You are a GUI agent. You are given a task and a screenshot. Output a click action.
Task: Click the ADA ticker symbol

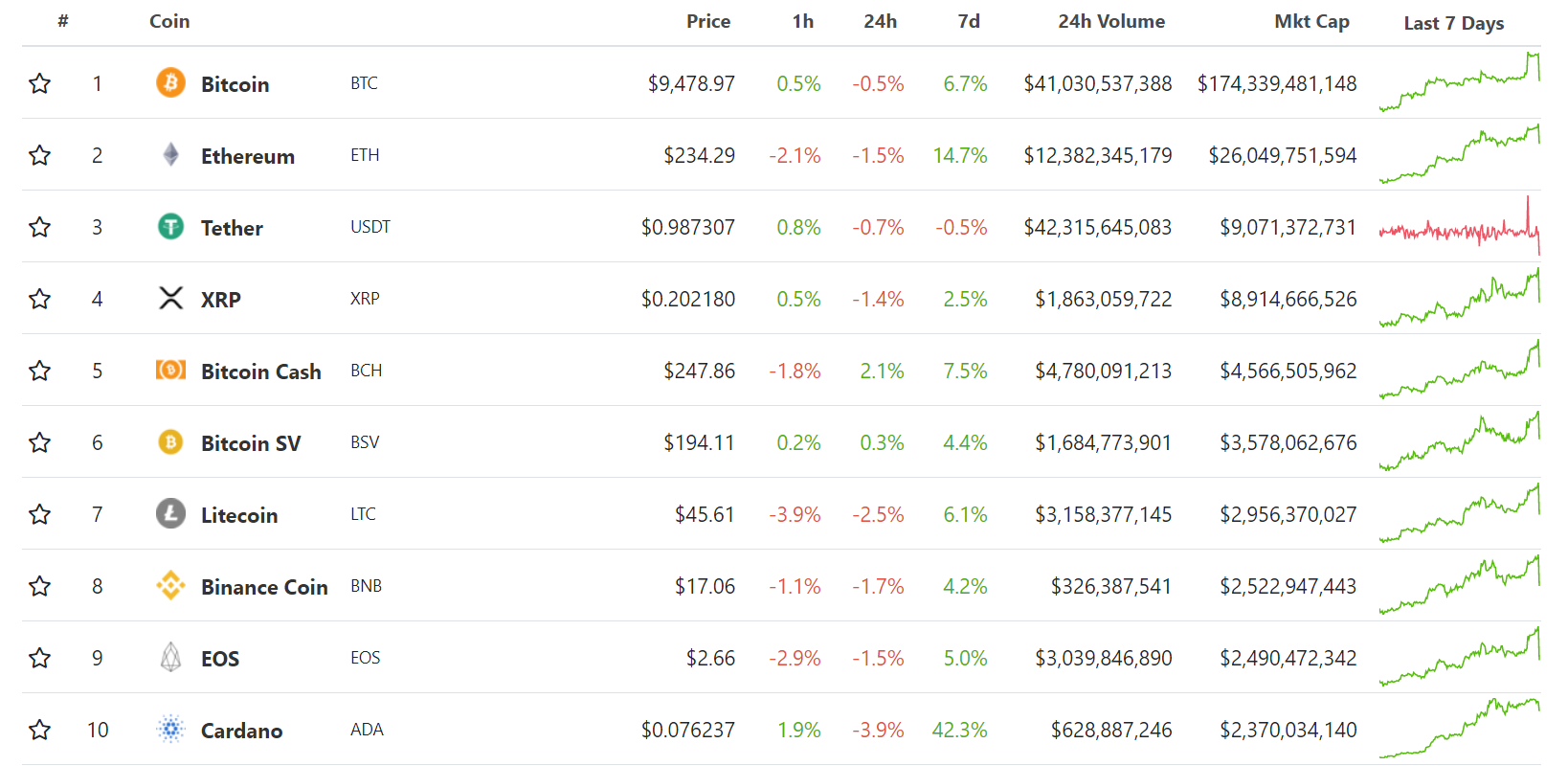coord(367,730)
